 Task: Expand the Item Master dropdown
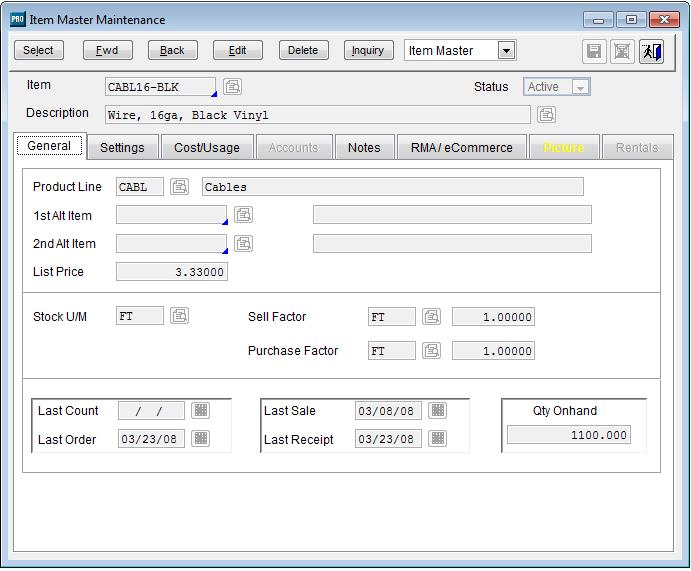tap(506, 51)
